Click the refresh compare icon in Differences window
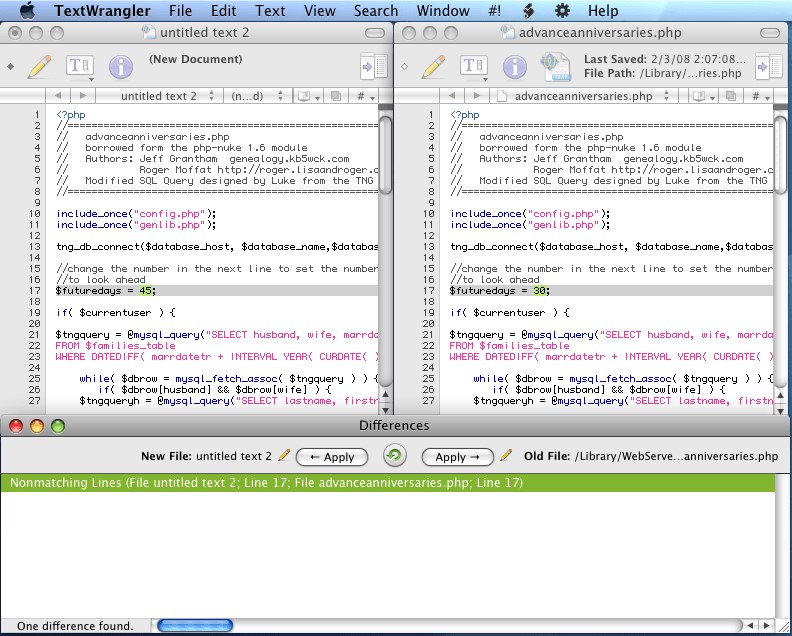The height and width of the screenshot is (636, 792). click(395, 456)
